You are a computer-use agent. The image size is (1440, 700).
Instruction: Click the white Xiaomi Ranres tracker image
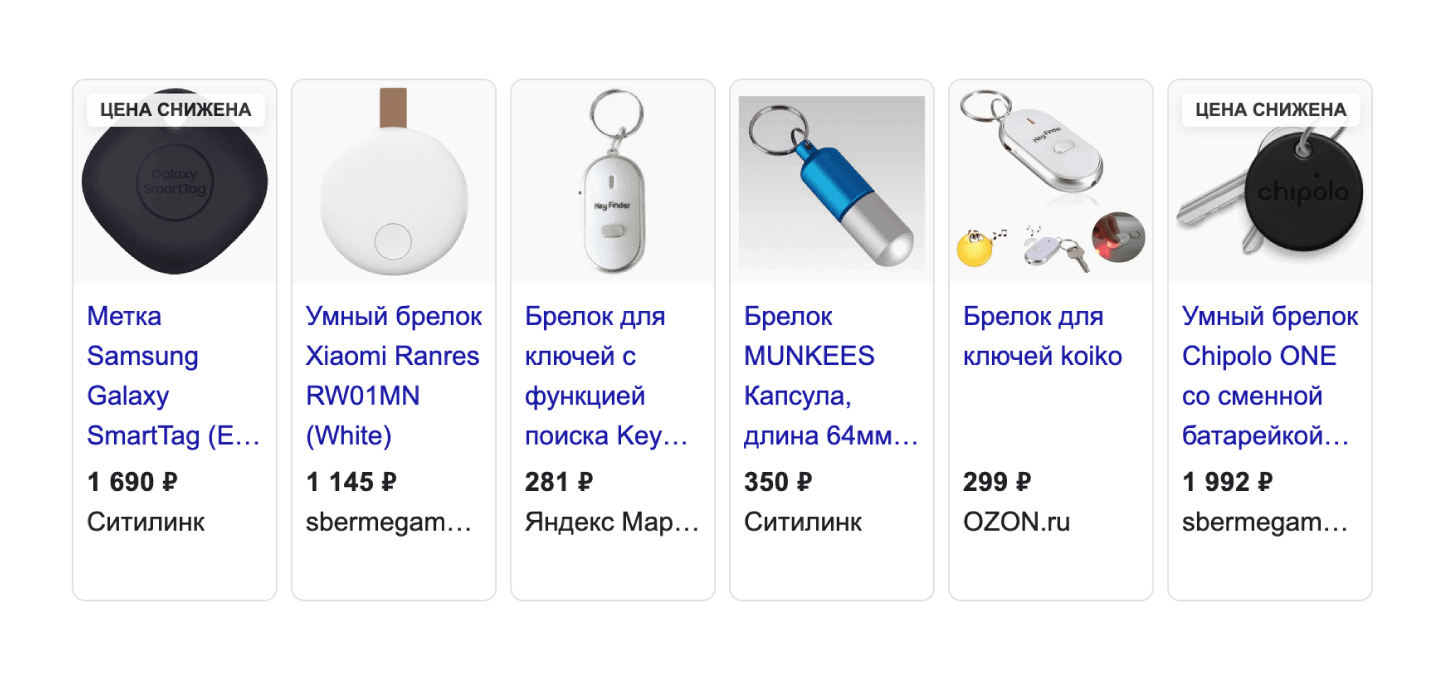click(x=393, y=185)
